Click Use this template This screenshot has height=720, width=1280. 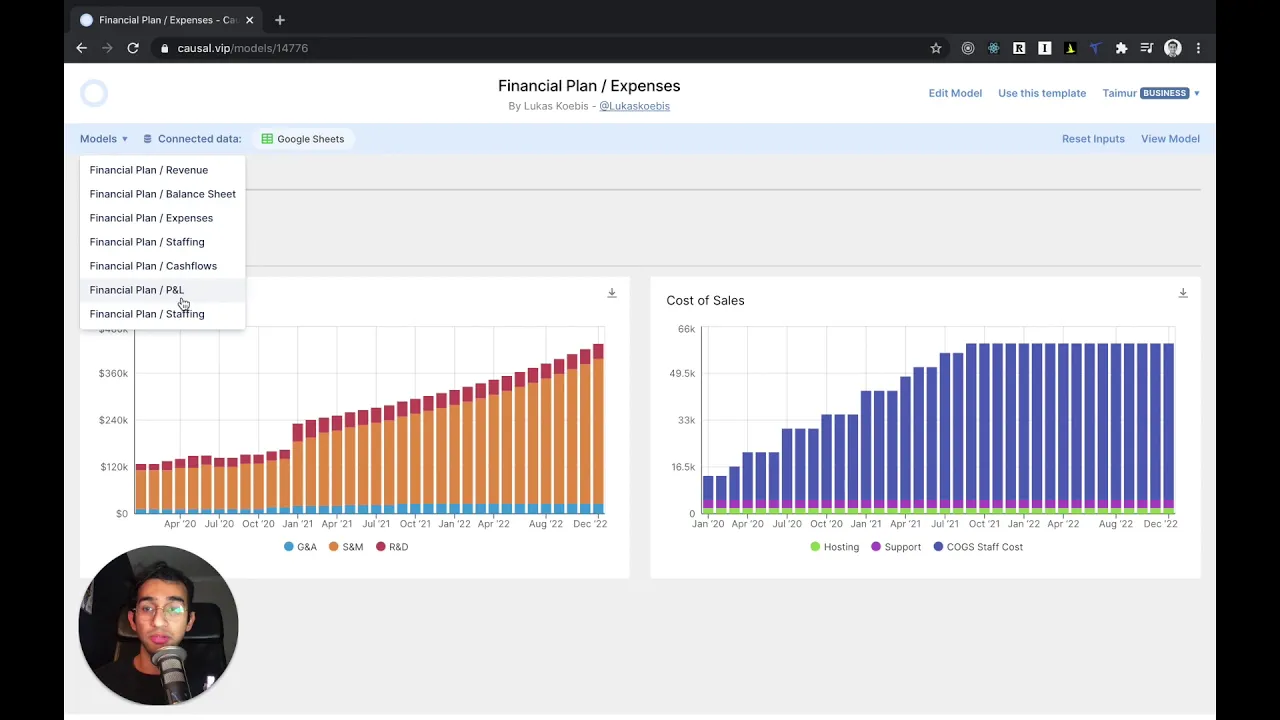coord(1042,93)
